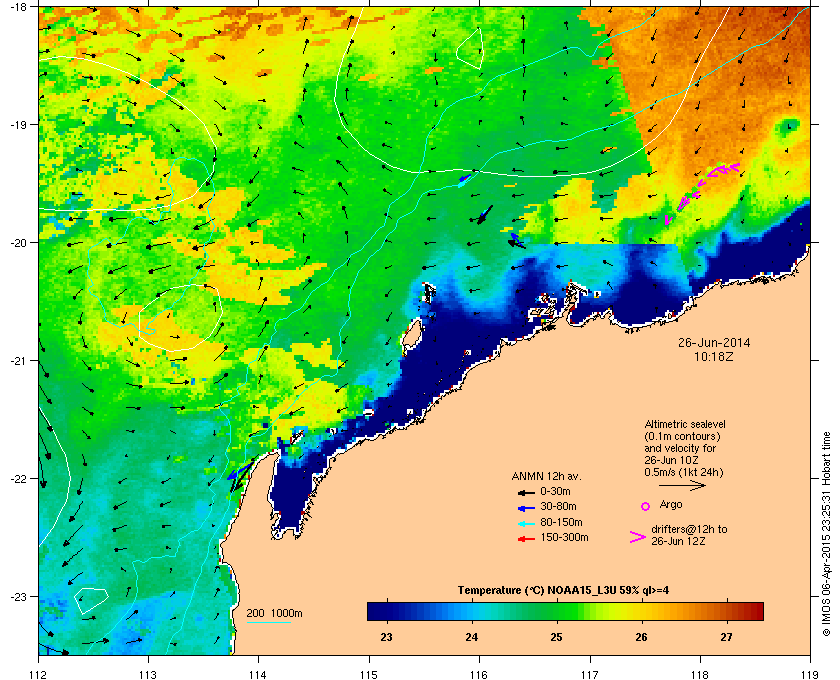Click the '200 1000m' isobath label

[x=274, y=614]
